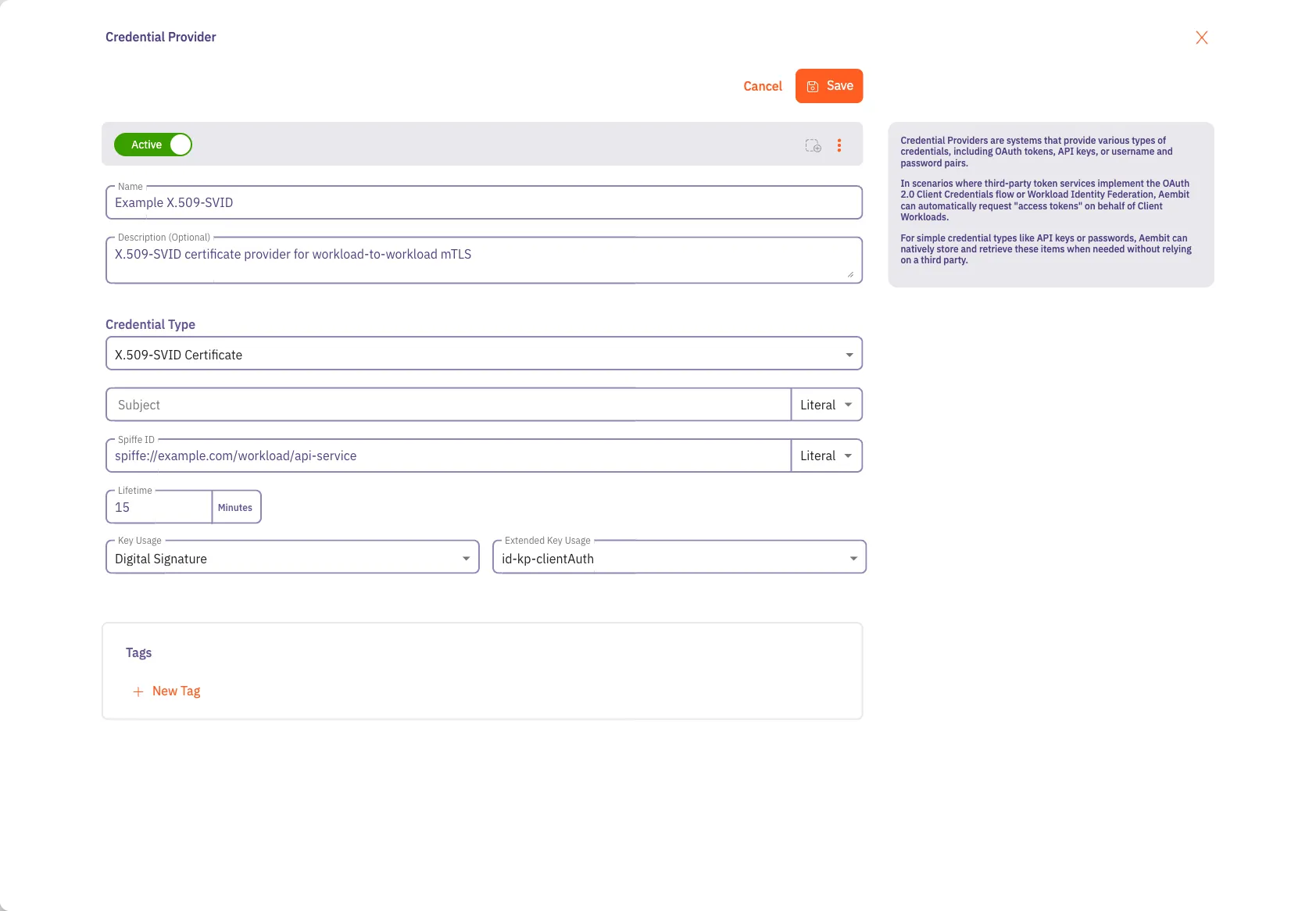The width and height of the screenshot is (1316, 911).
Task: Expand the Extended Key Usage dropdown
Action: [x=679, y=558]
